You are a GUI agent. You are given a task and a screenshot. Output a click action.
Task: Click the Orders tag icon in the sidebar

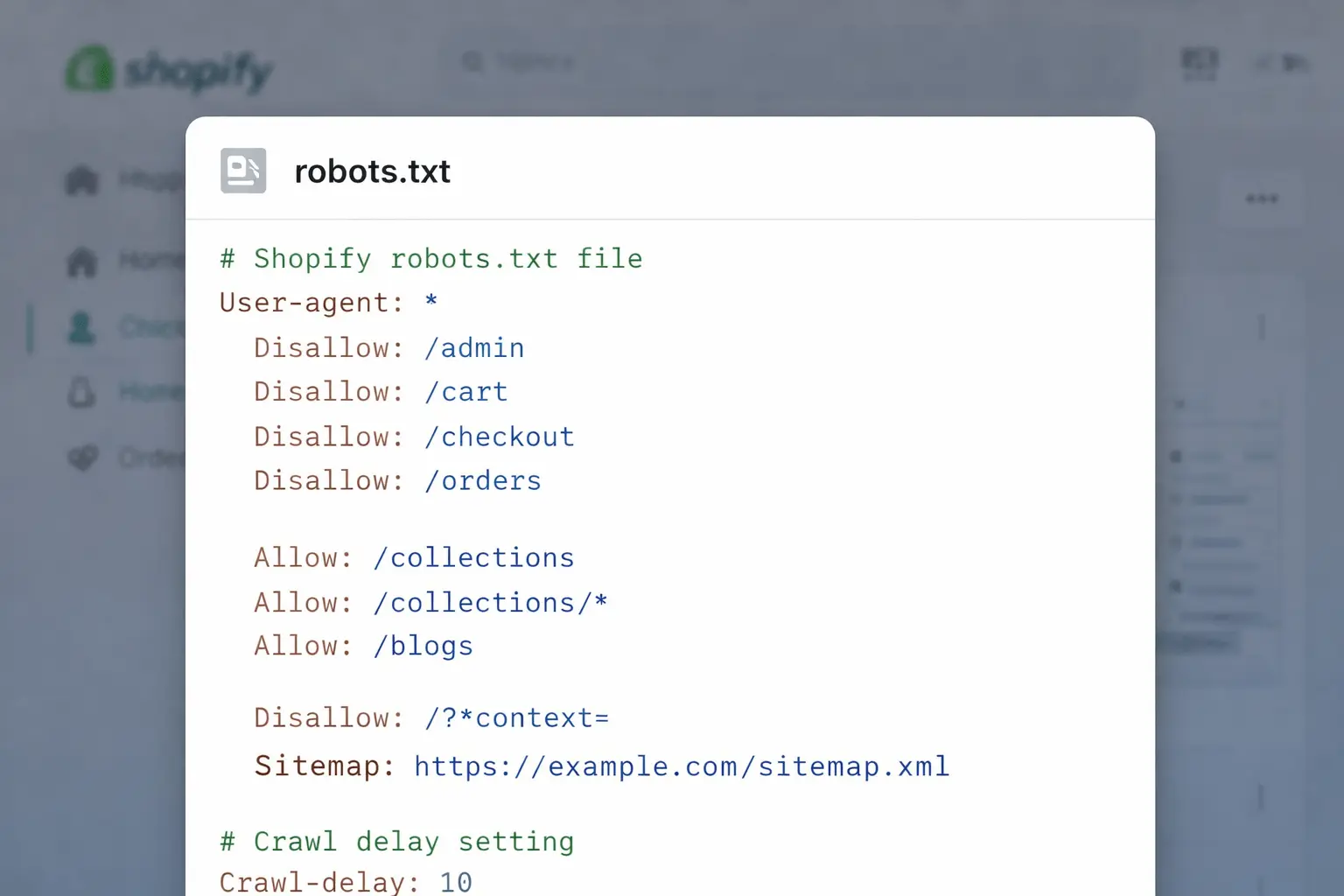[80, 458]
